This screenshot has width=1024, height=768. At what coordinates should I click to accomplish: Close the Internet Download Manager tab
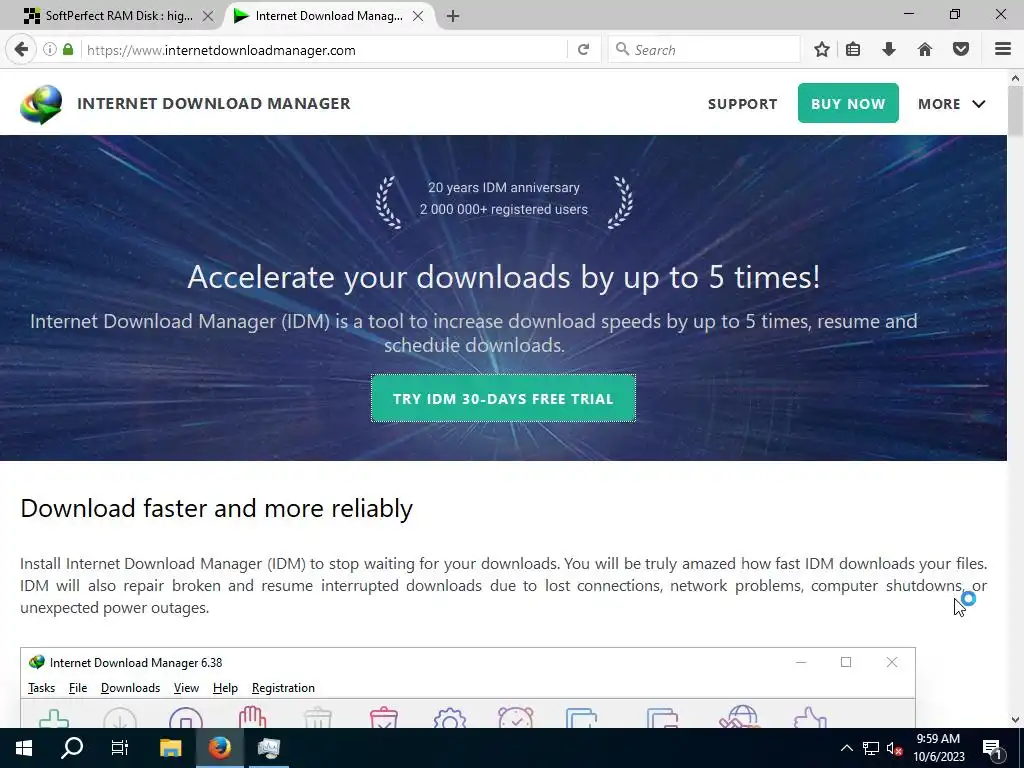(x=419, y=16)
